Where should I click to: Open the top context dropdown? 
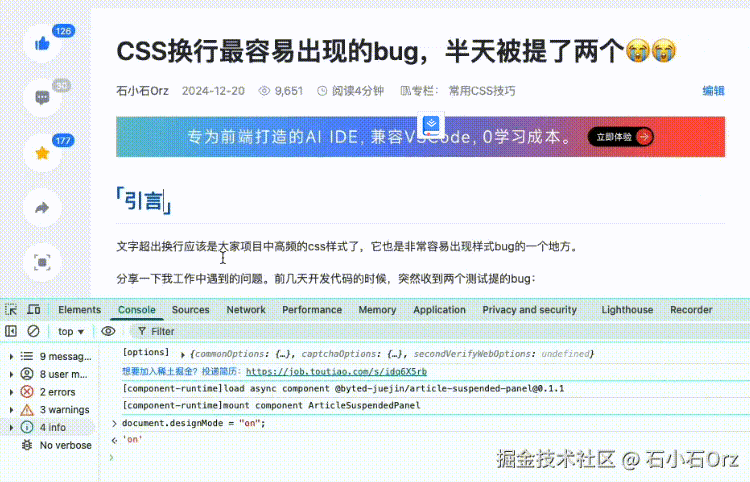(71, 331)
